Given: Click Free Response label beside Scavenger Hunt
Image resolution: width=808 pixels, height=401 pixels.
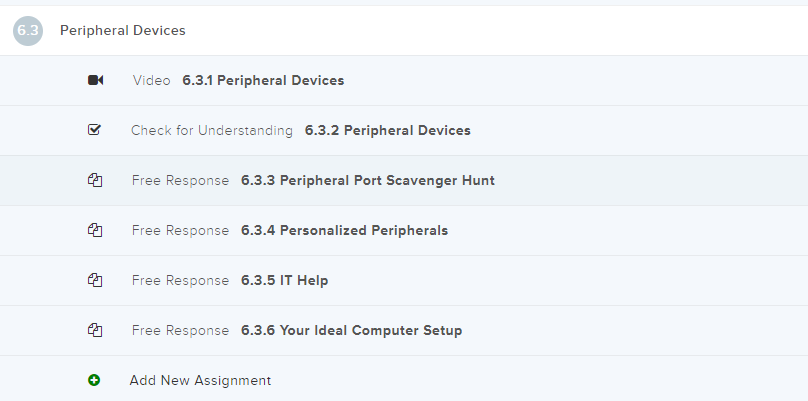Looking at the screenshot, I should [x=180, y=180].
